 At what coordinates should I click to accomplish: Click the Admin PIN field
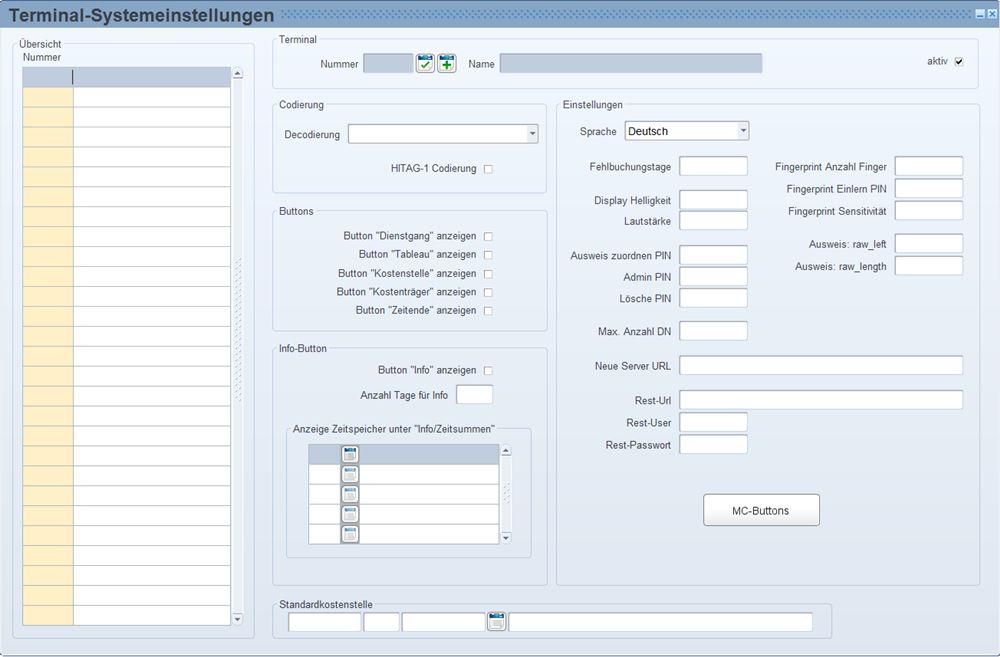713,277
